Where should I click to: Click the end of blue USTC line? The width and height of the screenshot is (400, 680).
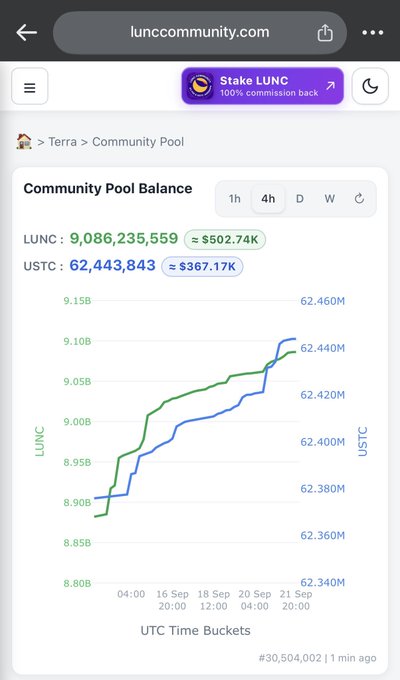click(295, 339)
